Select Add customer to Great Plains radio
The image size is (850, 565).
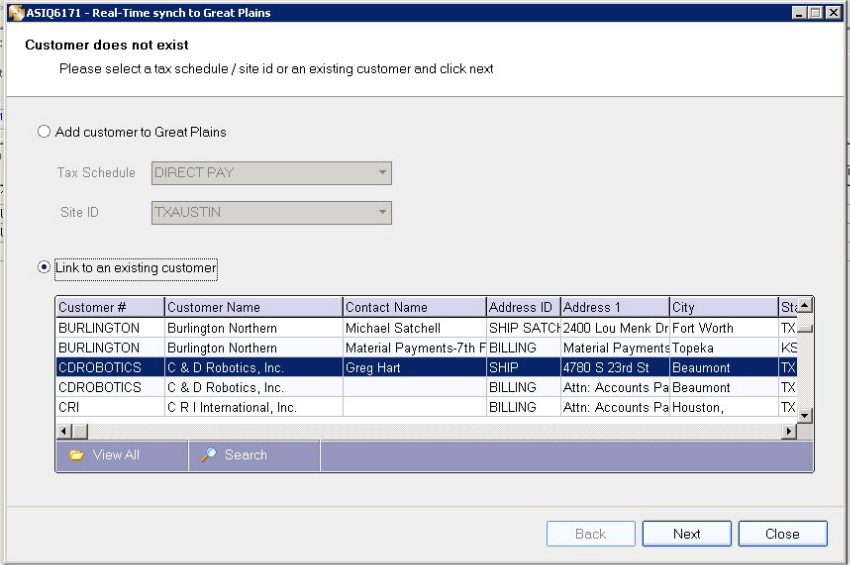pos(44,132)
